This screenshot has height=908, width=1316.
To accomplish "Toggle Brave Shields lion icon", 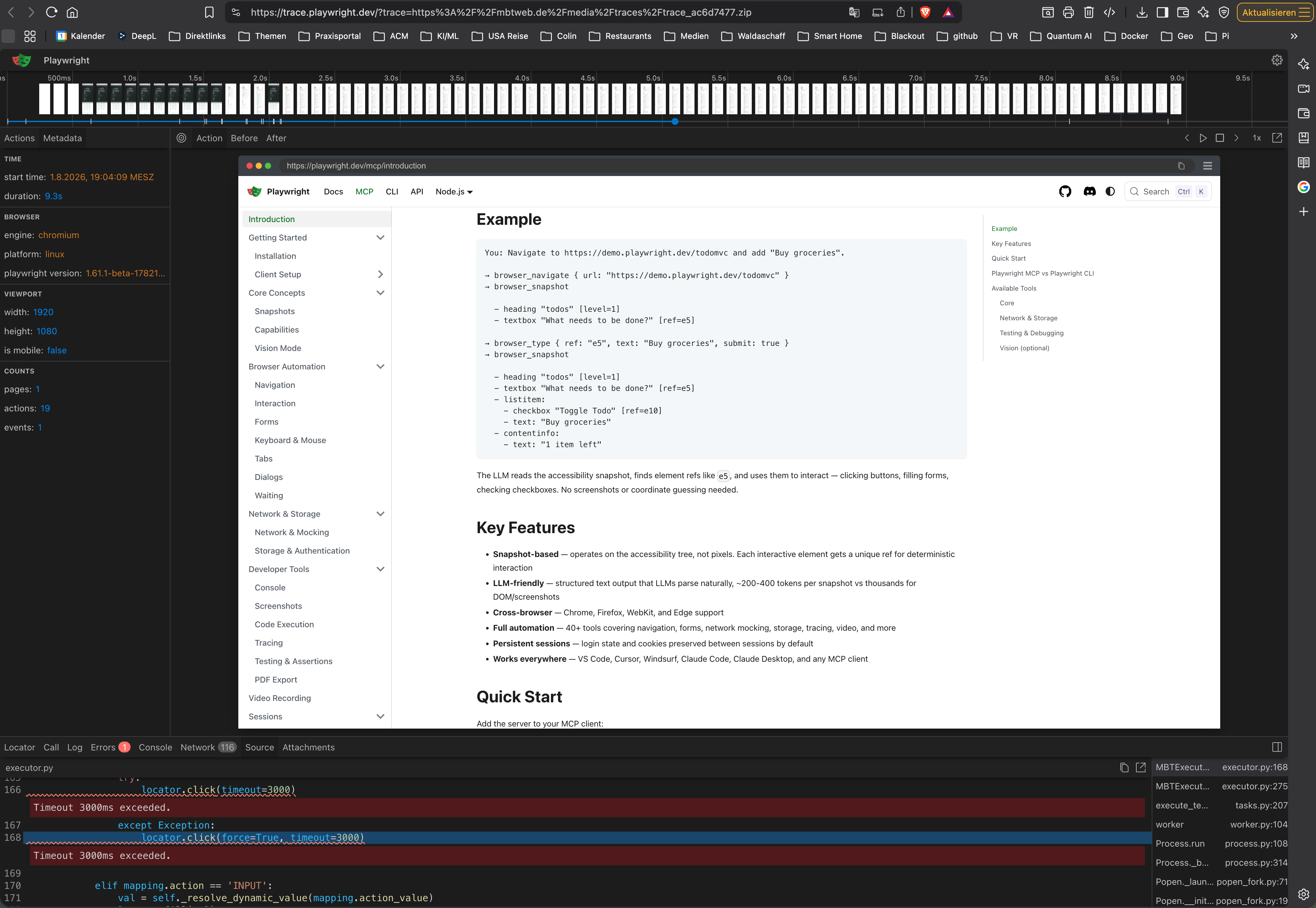I will tap(925, 12).
